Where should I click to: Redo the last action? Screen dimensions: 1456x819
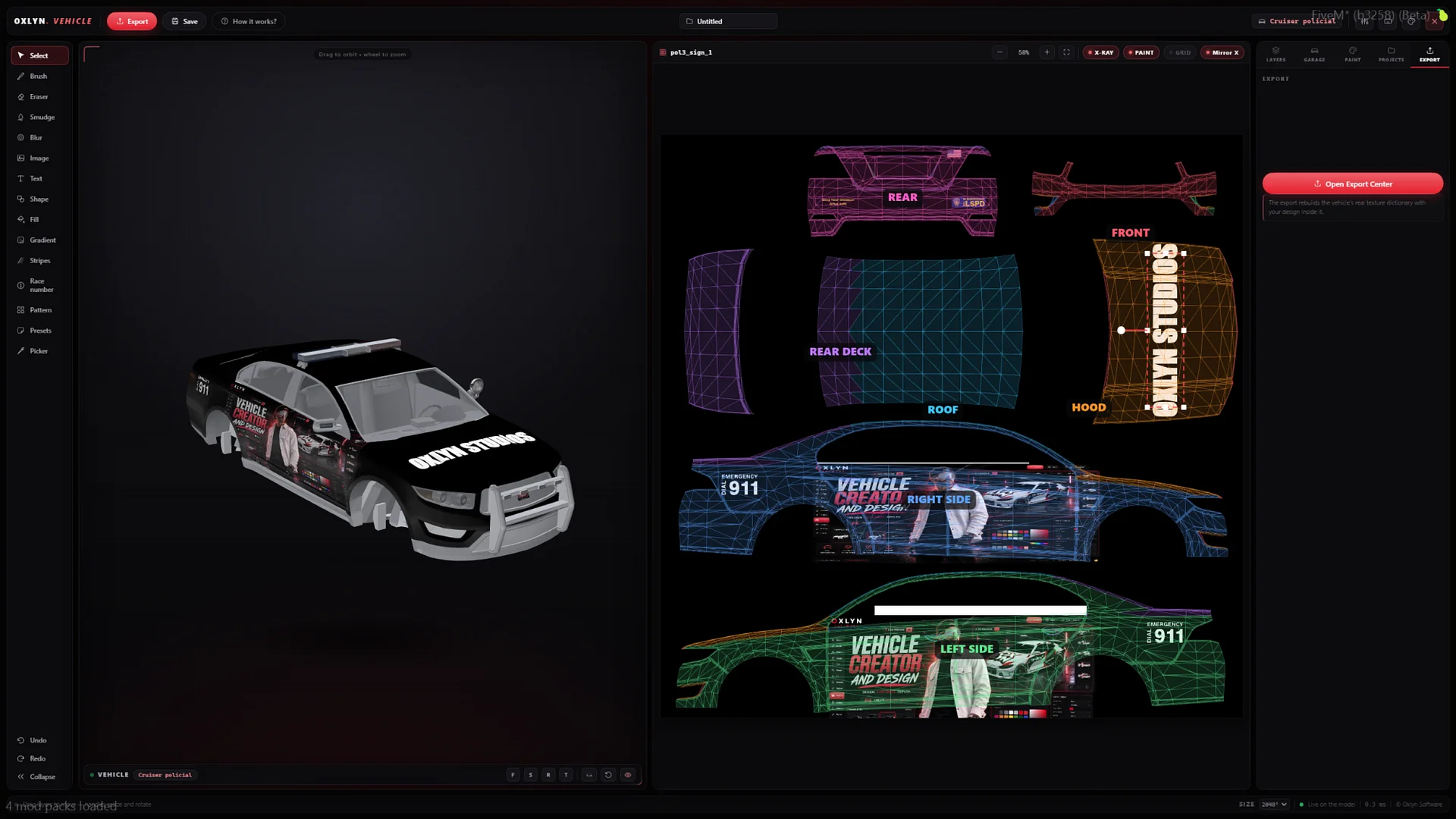[x=39, y=758]
